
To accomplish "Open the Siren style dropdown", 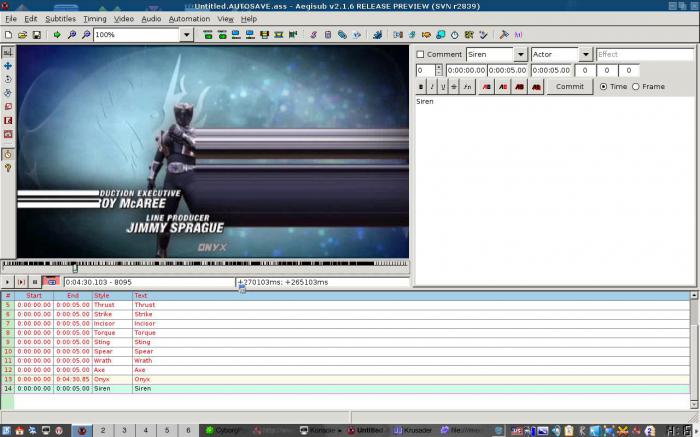I will [521, 54].
